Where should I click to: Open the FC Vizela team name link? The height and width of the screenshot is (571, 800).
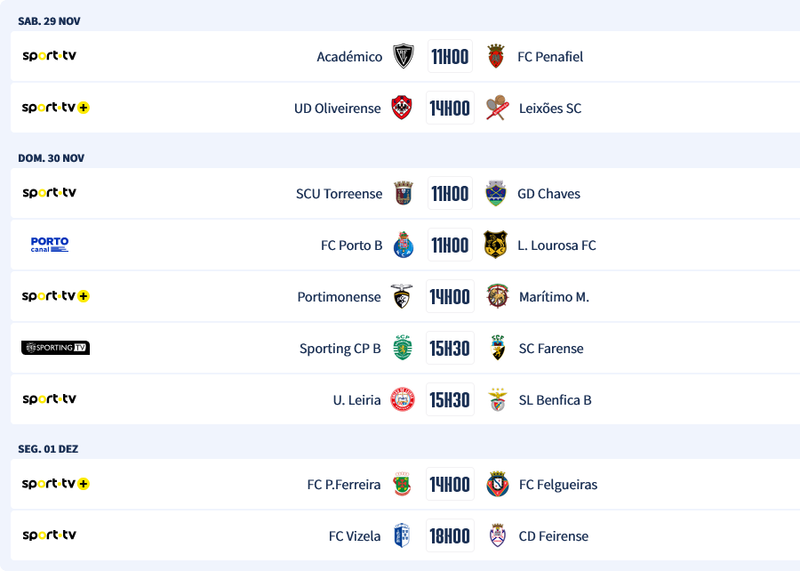coord(354,536)
